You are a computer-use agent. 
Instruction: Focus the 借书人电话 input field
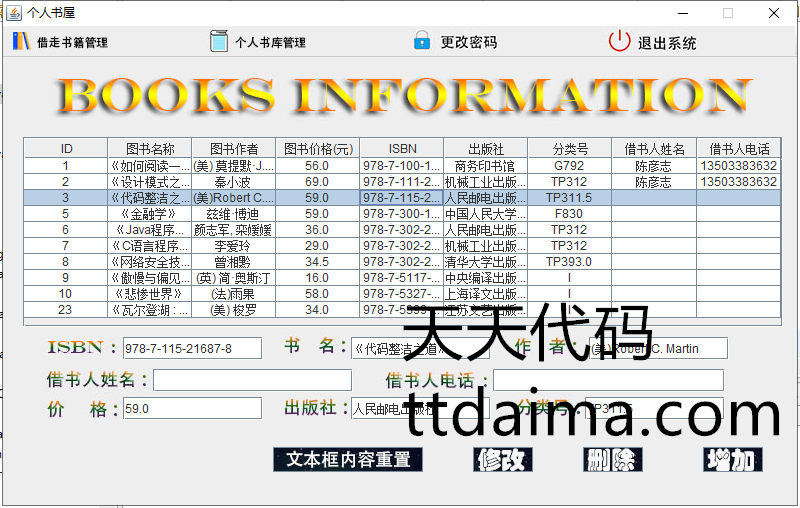[x=608, y=380]
